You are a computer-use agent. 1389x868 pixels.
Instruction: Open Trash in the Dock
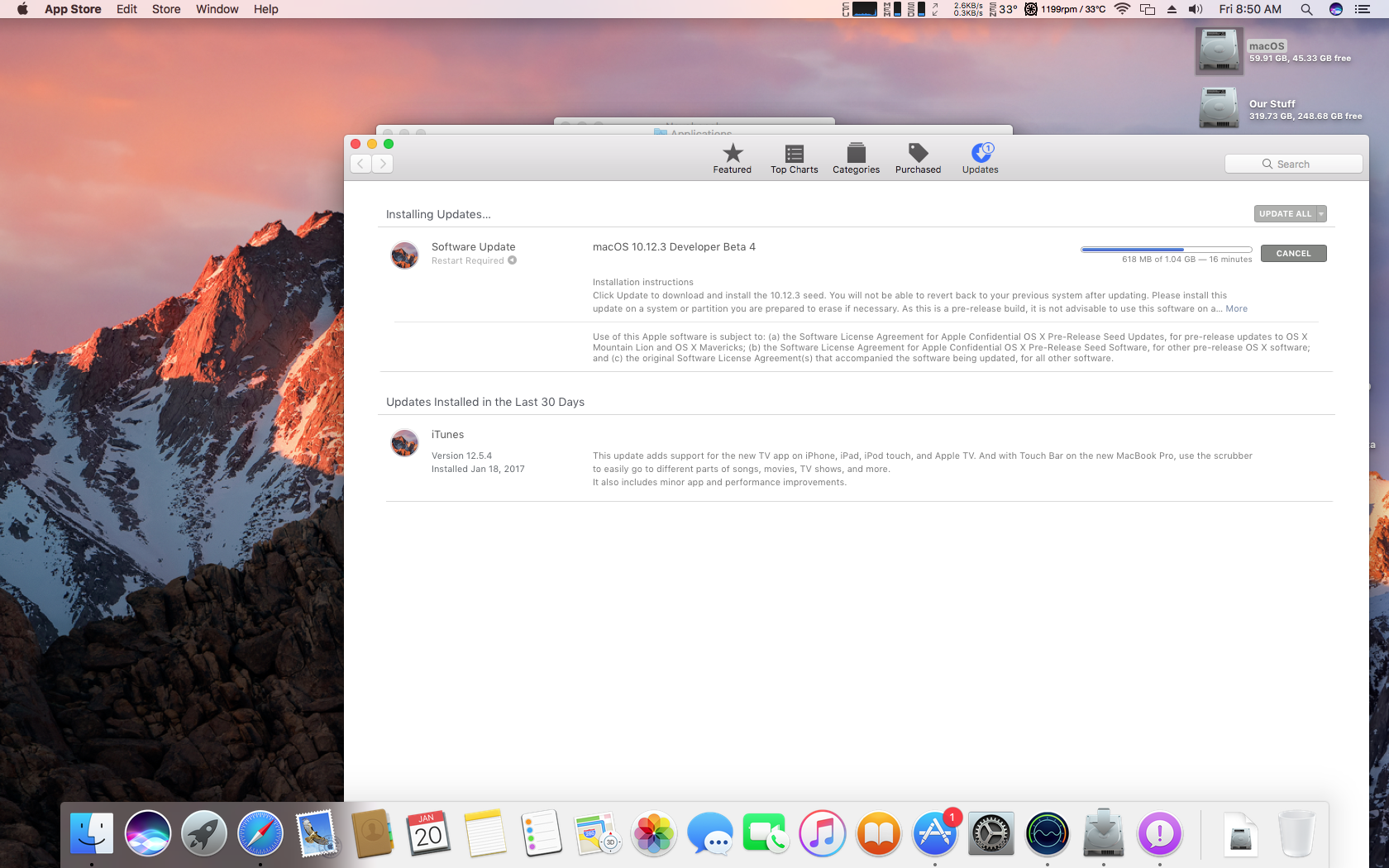click(x=1296, y=833)
